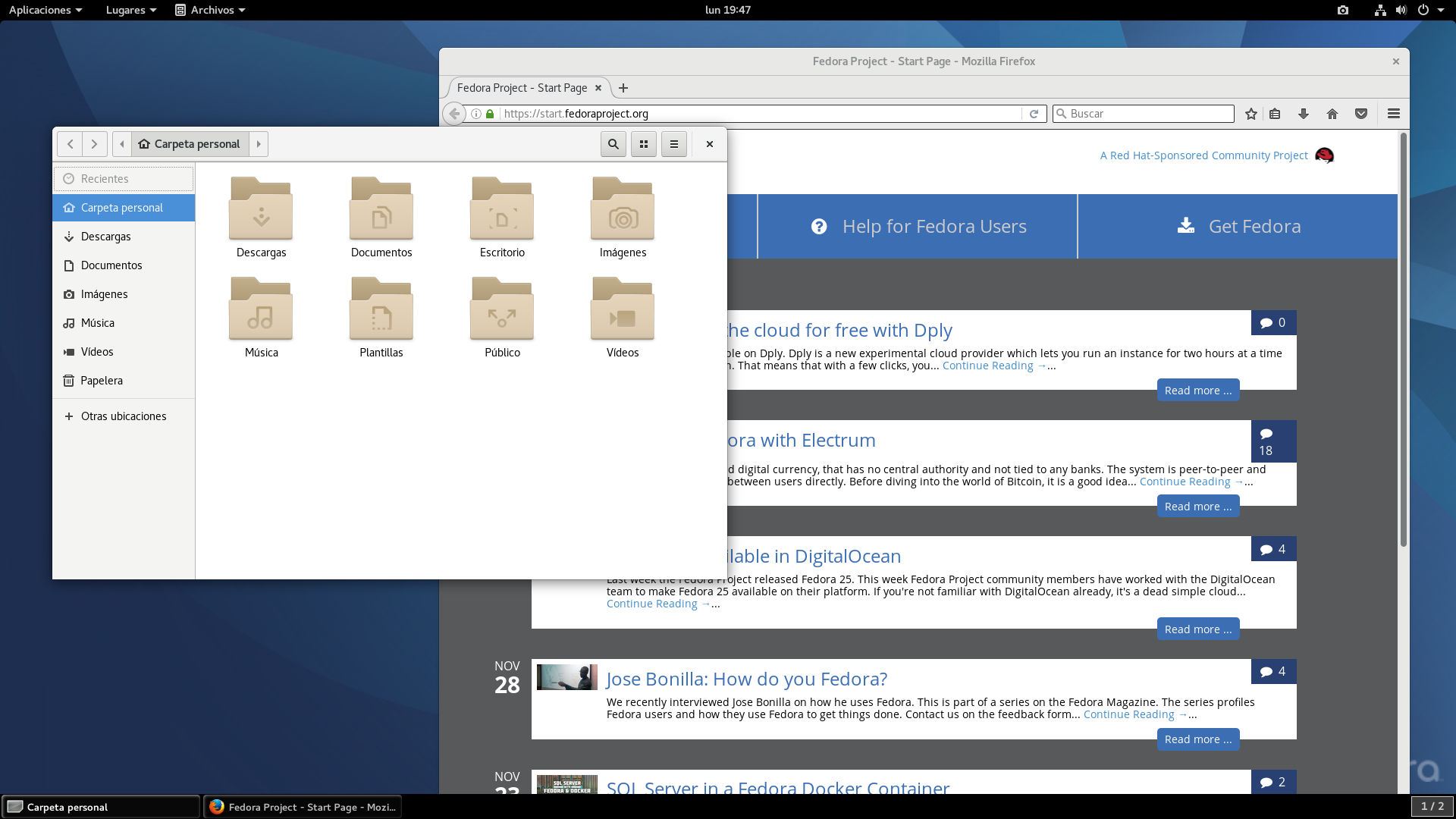
Task: Click the Pocket icon in Firefox
Action: click(x=1361, y=114)
